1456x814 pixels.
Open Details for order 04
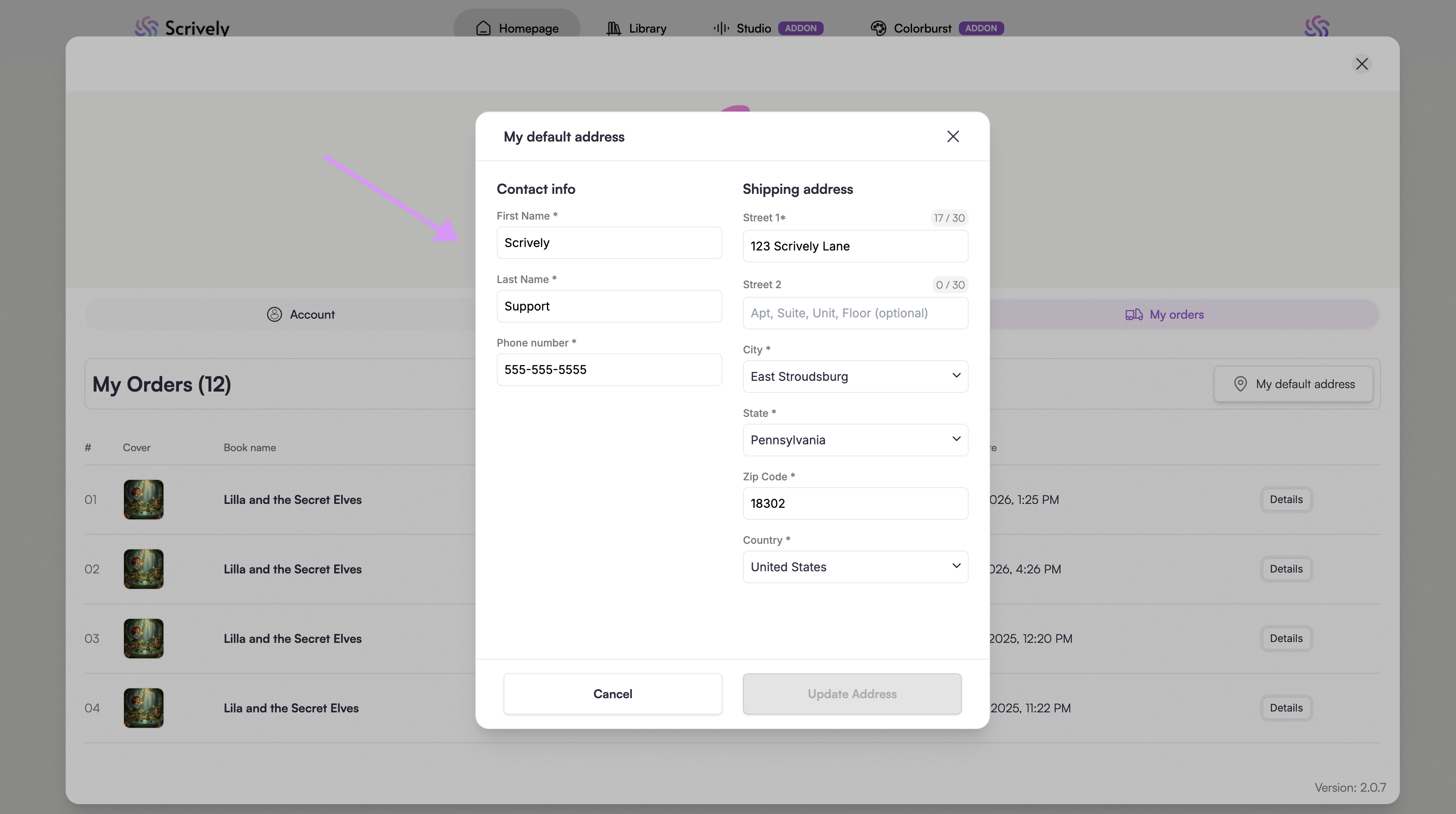[1286, 708]
